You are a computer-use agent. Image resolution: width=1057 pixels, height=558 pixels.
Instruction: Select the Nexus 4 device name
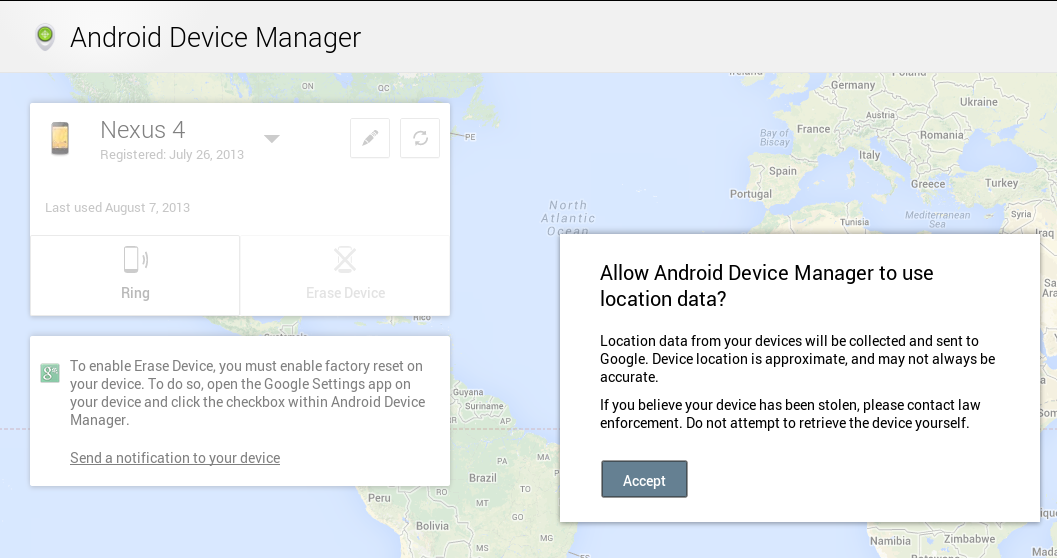tap(143, 129)
